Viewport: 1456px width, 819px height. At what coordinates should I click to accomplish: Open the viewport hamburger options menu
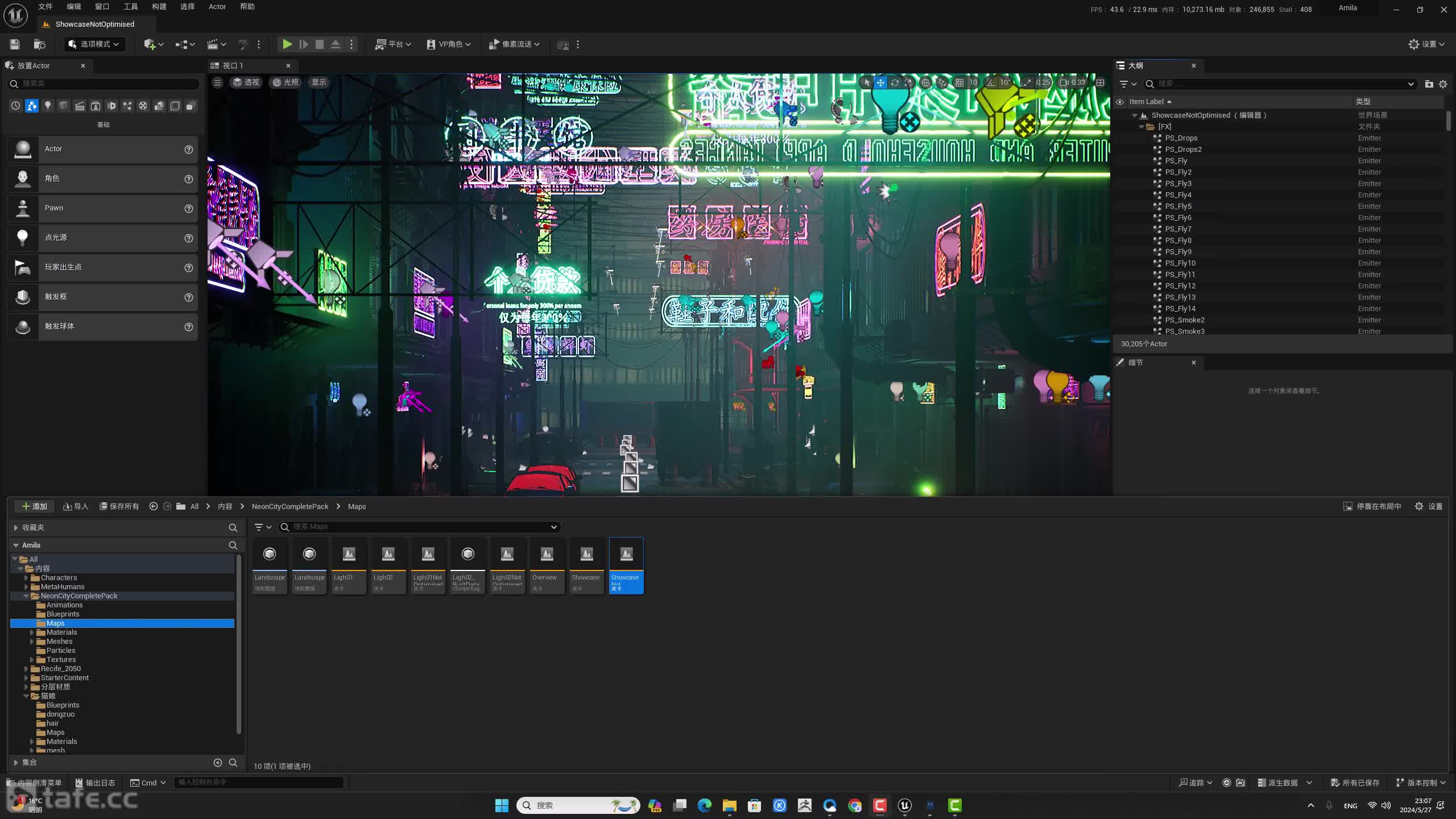coord(217,82)
